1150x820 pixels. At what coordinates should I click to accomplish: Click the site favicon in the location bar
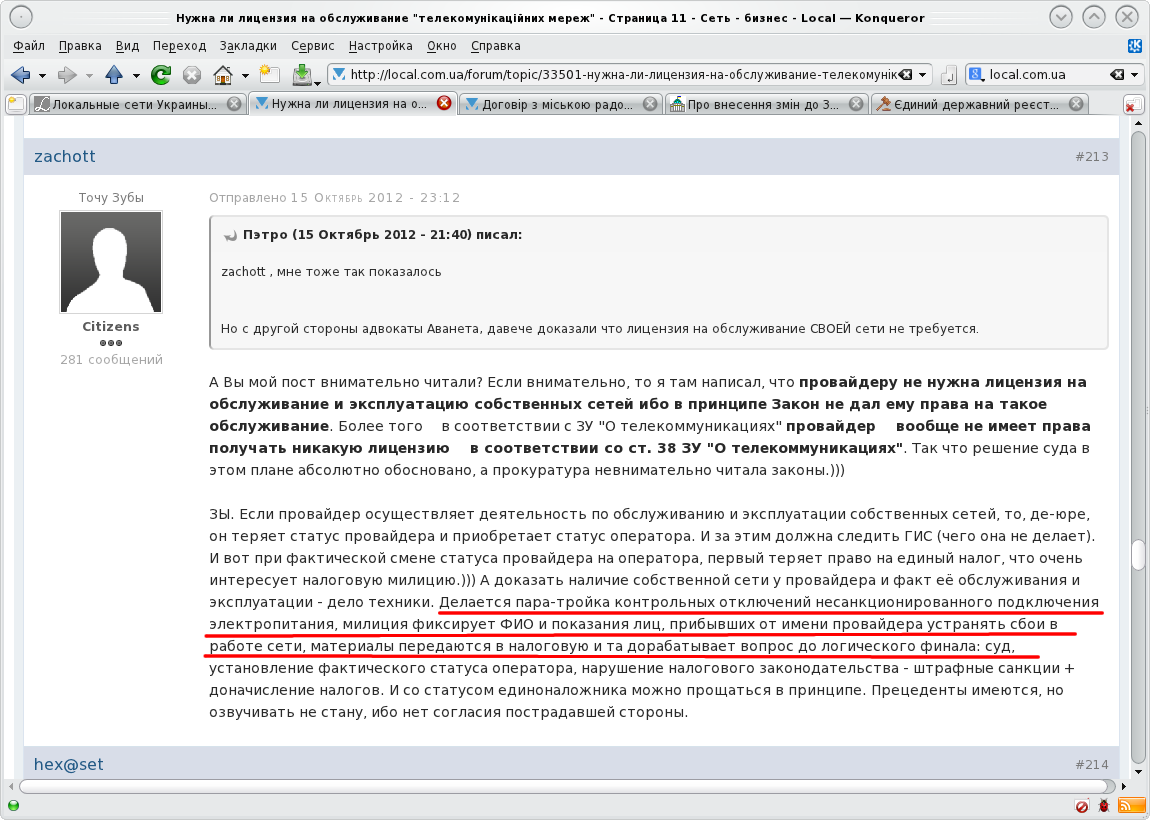pos(338,75)
